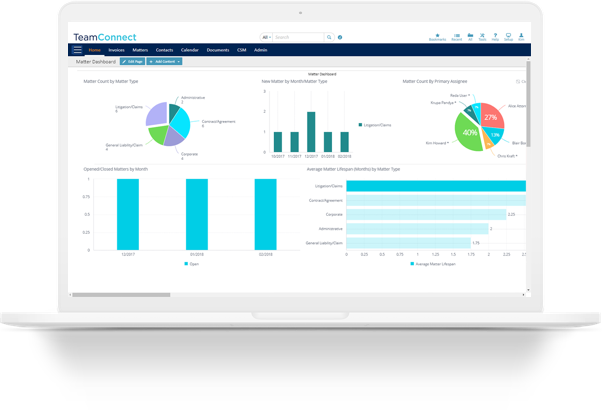
Task: Click the General Liability/Claim bar of 1.75
Action: click(408, 243)
